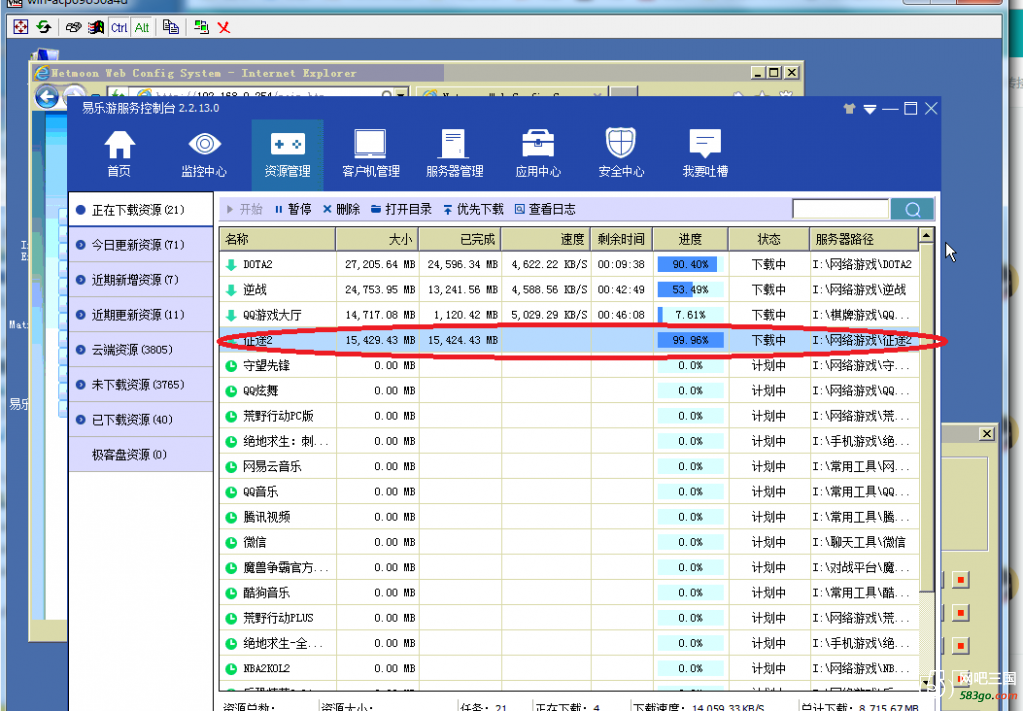Go to 首页 home tab
This screenshot has width=1023, height=711.
point(119,154)
